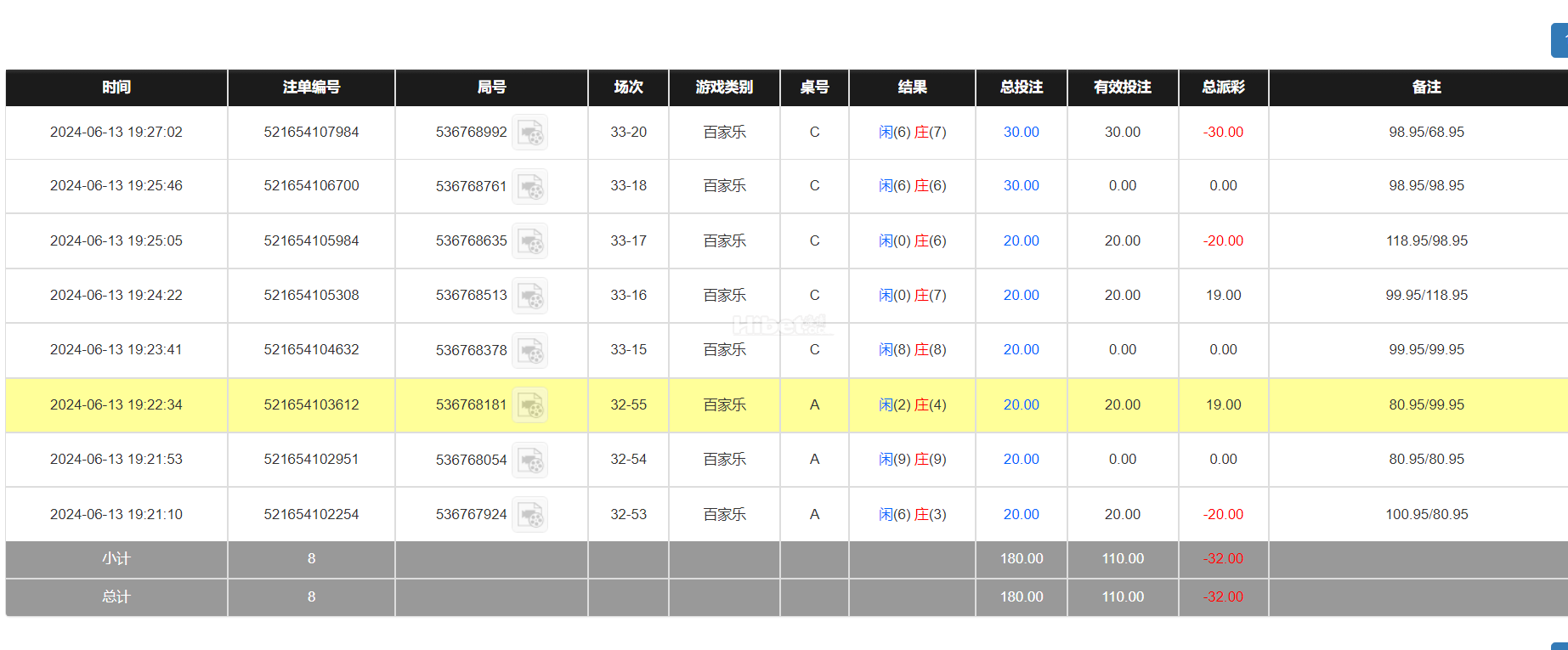Click total bet 30.00 link for order 521654107984

click(x=1021, y=132)
